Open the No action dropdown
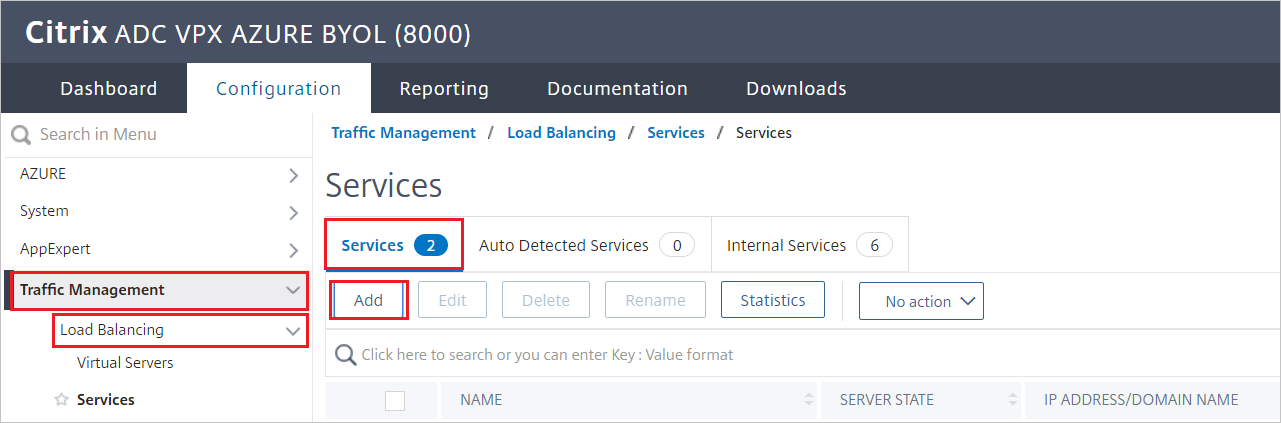 pos(920,301)
